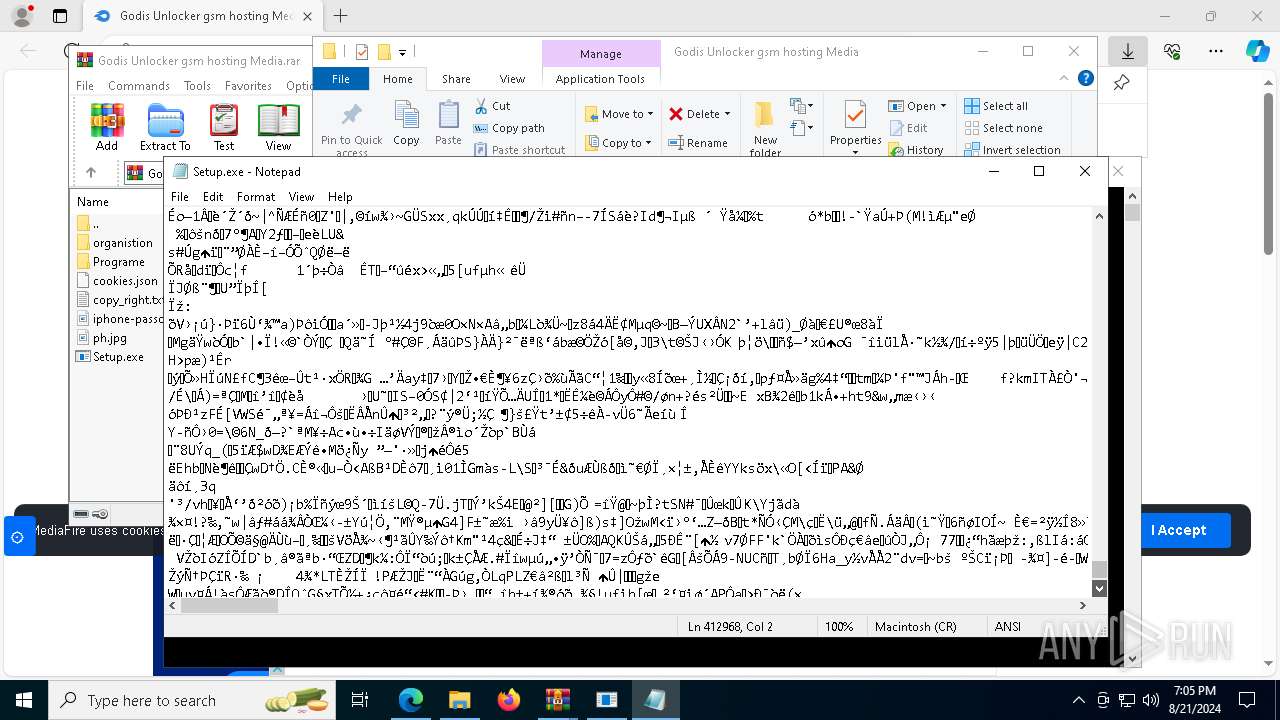
Task: Click Paste icon in Explorer ribbon
Action: 448,124
